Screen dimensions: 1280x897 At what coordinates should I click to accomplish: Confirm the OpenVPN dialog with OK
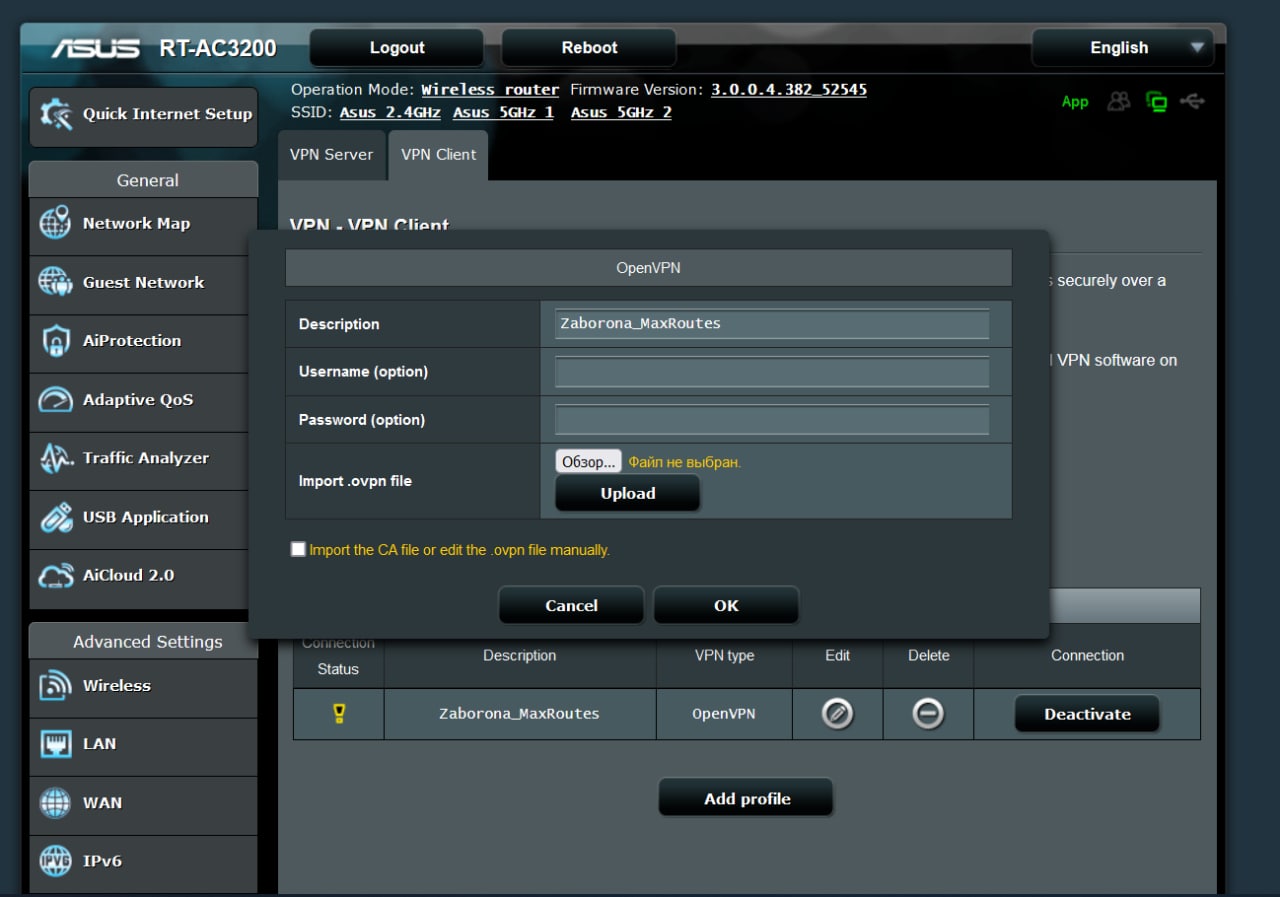click(x=726, y=605)
